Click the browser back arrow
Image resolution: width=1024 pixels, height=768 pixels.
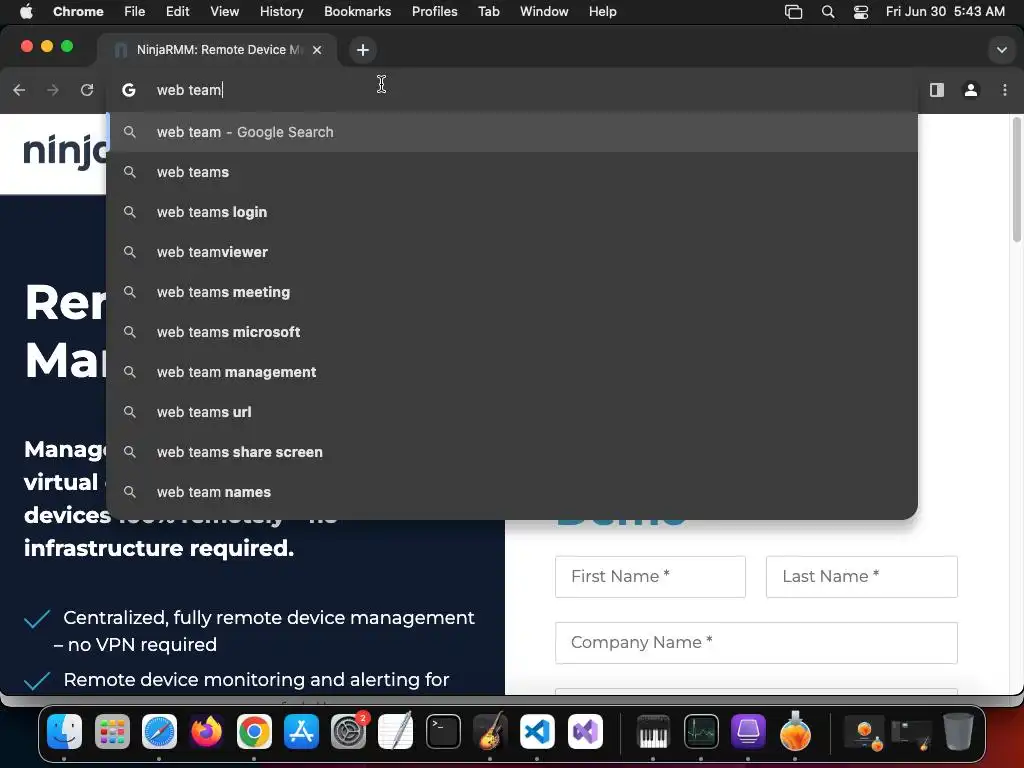(19, 90)
